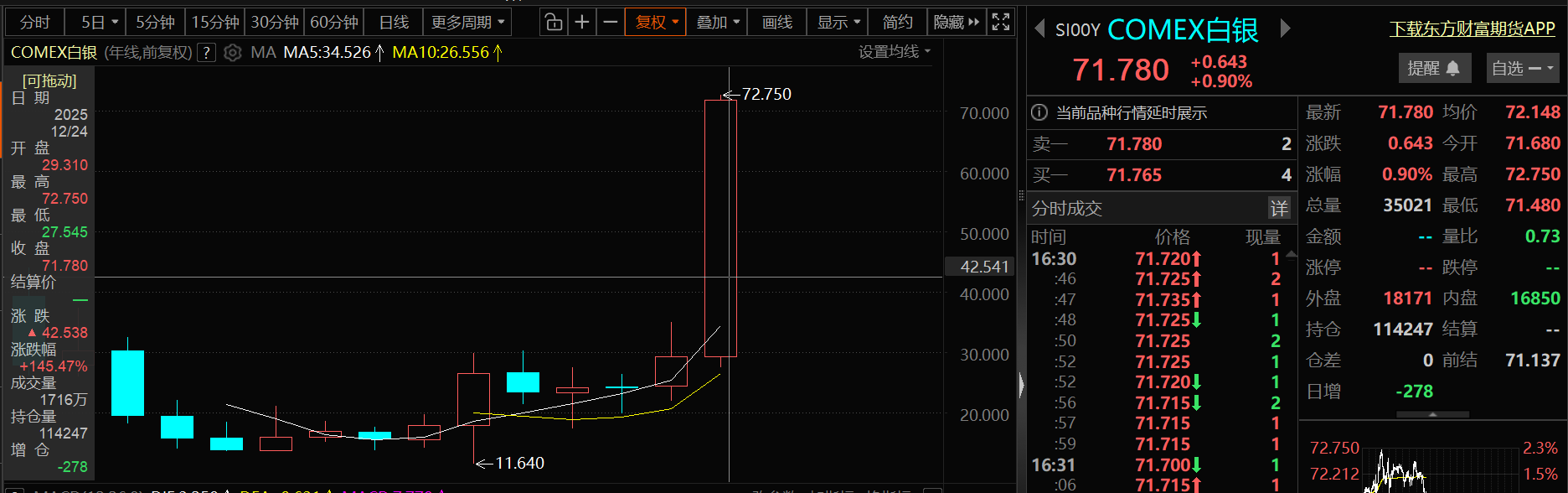This screenshot has height=493, width=1568.
Task: Set a price alert with 提醒 bell
Action: point(1433,69)
